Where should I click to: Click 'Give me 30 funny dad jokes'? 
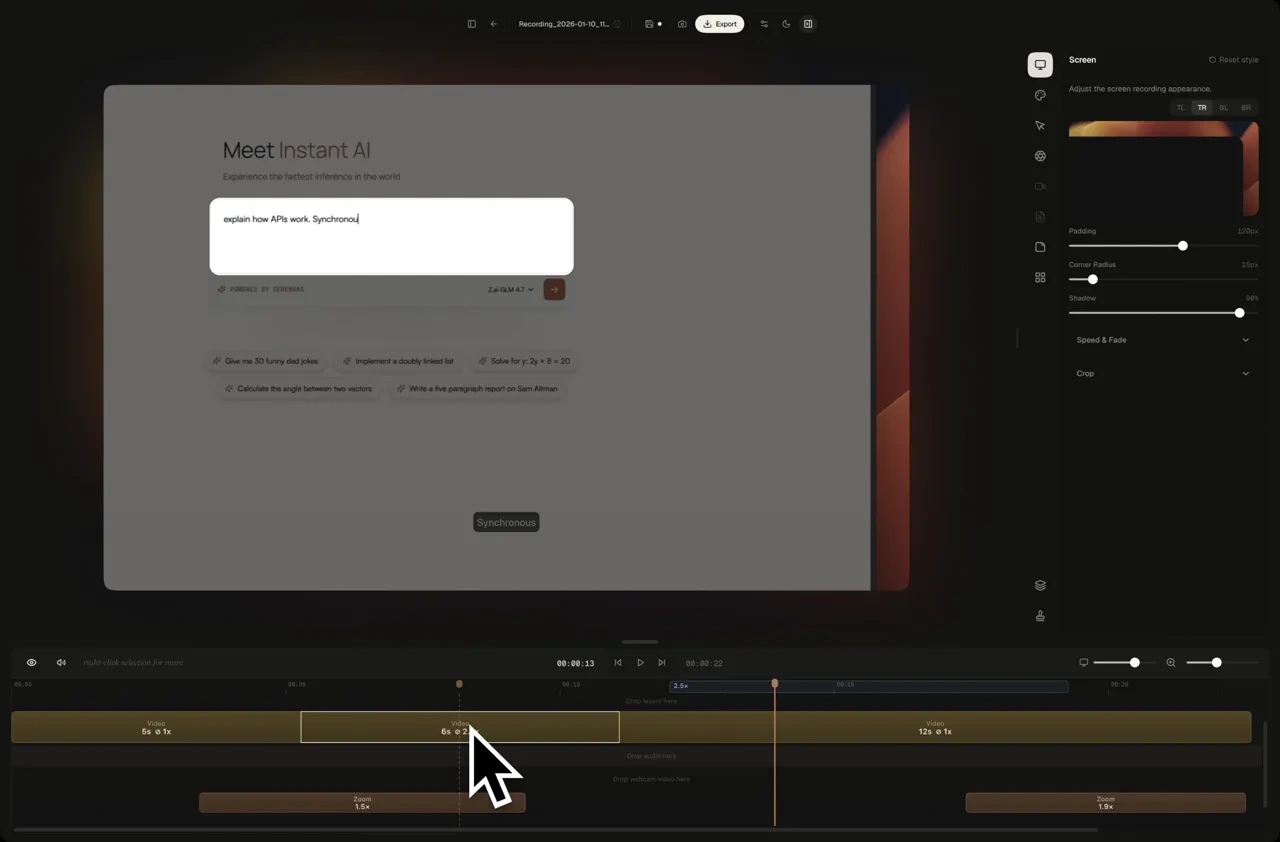(266, 361)
